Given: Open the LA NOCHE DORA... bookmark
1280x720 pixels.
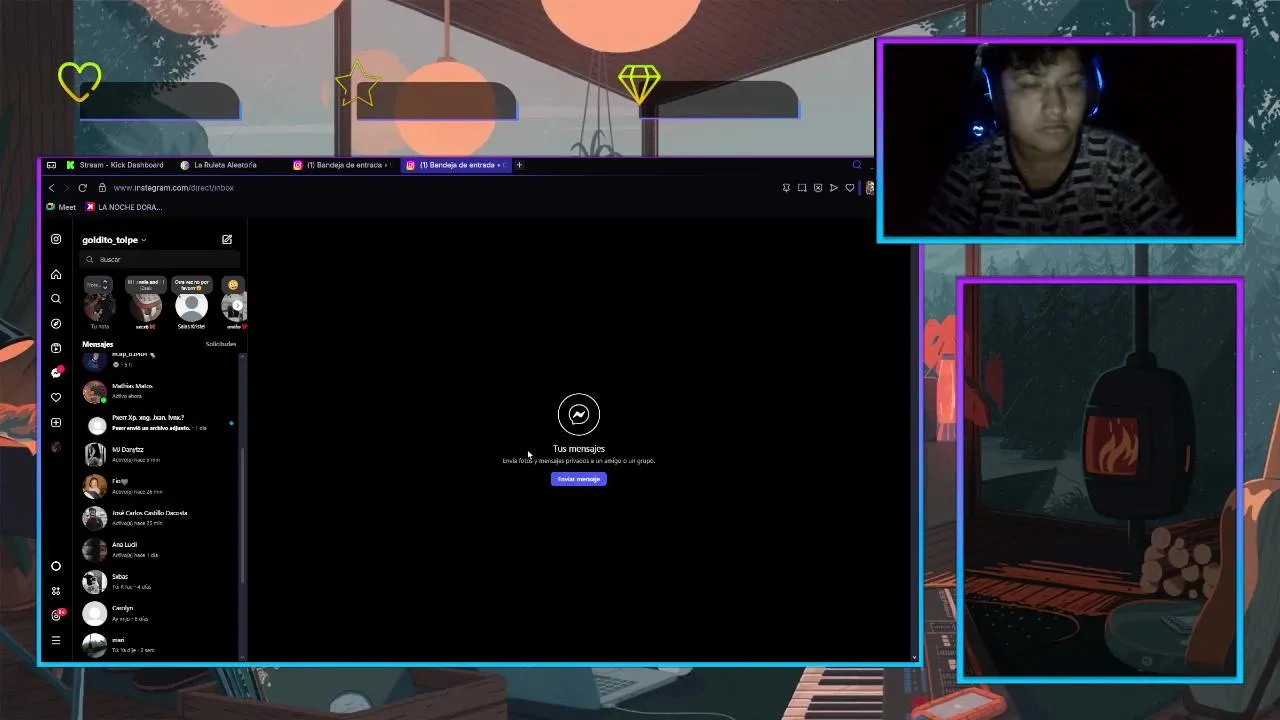Looking at the screenshot, I should tap(124, 207).
